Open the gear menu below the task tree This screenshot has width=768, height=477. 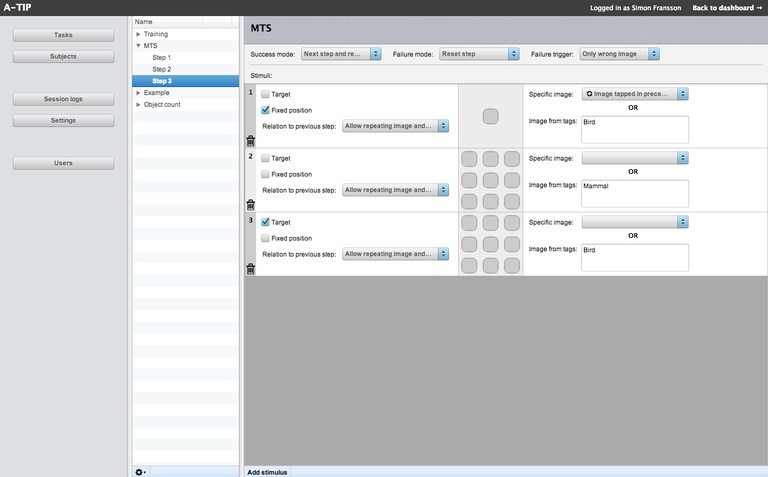140,471
